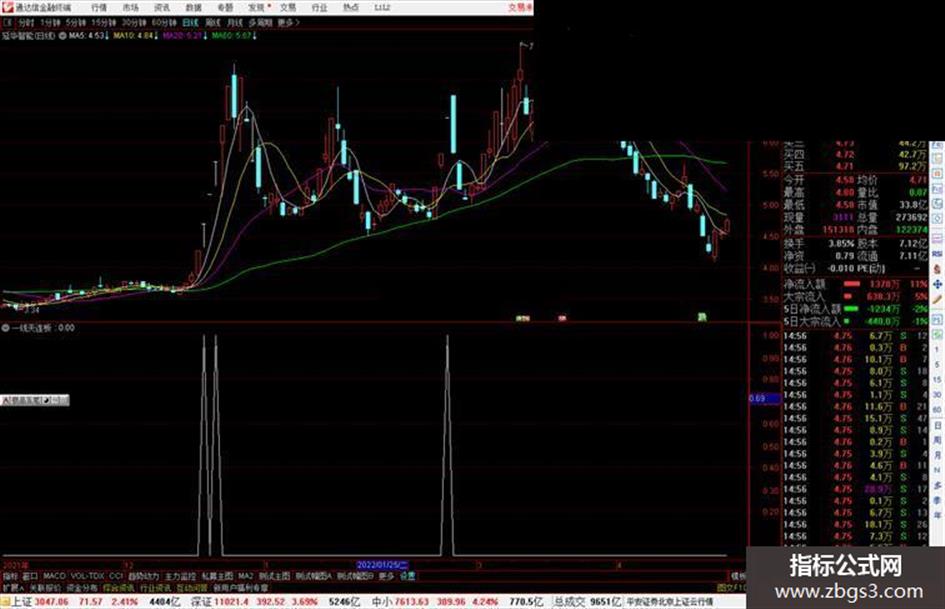The width and height of the screenshot is (945, 609).
Task: Click the 2022/01/25 date marker on time axis
Action: tap(382, 565)
